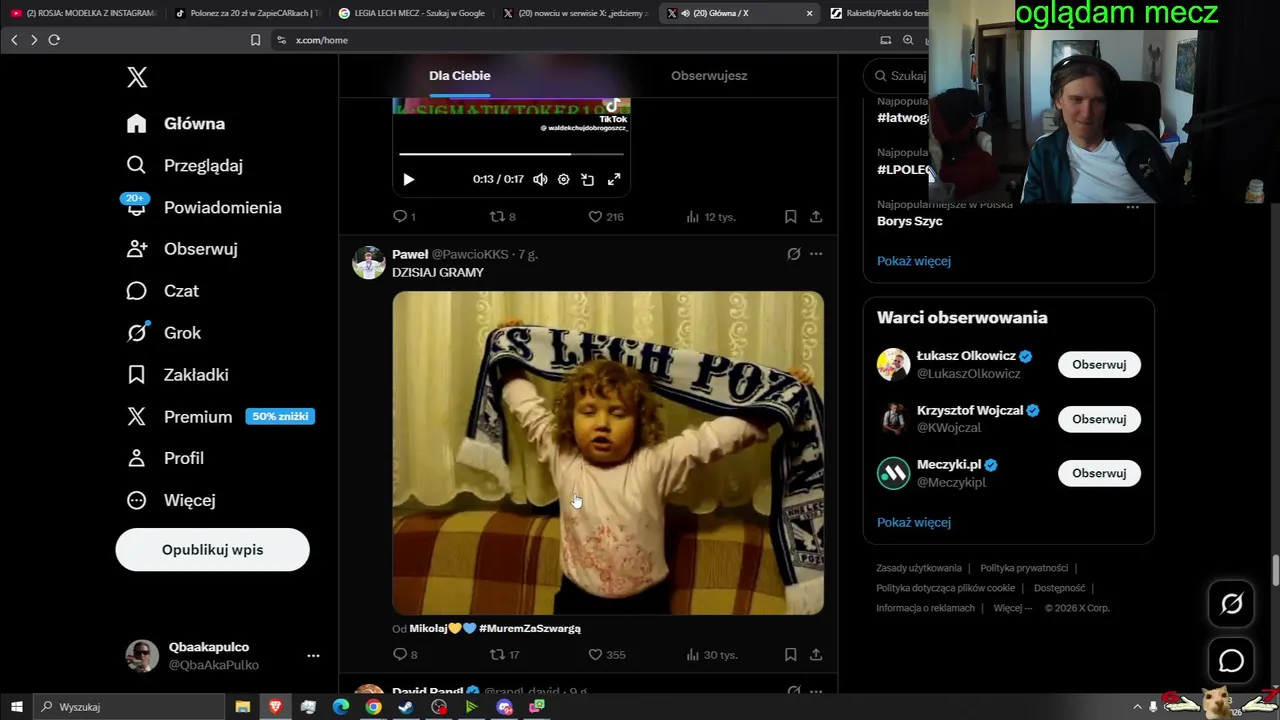Image resolution: width=1280 pixels, height=720 pixels.
Task: Open Zasady użytkowania footer link
Action: [919, 568]
